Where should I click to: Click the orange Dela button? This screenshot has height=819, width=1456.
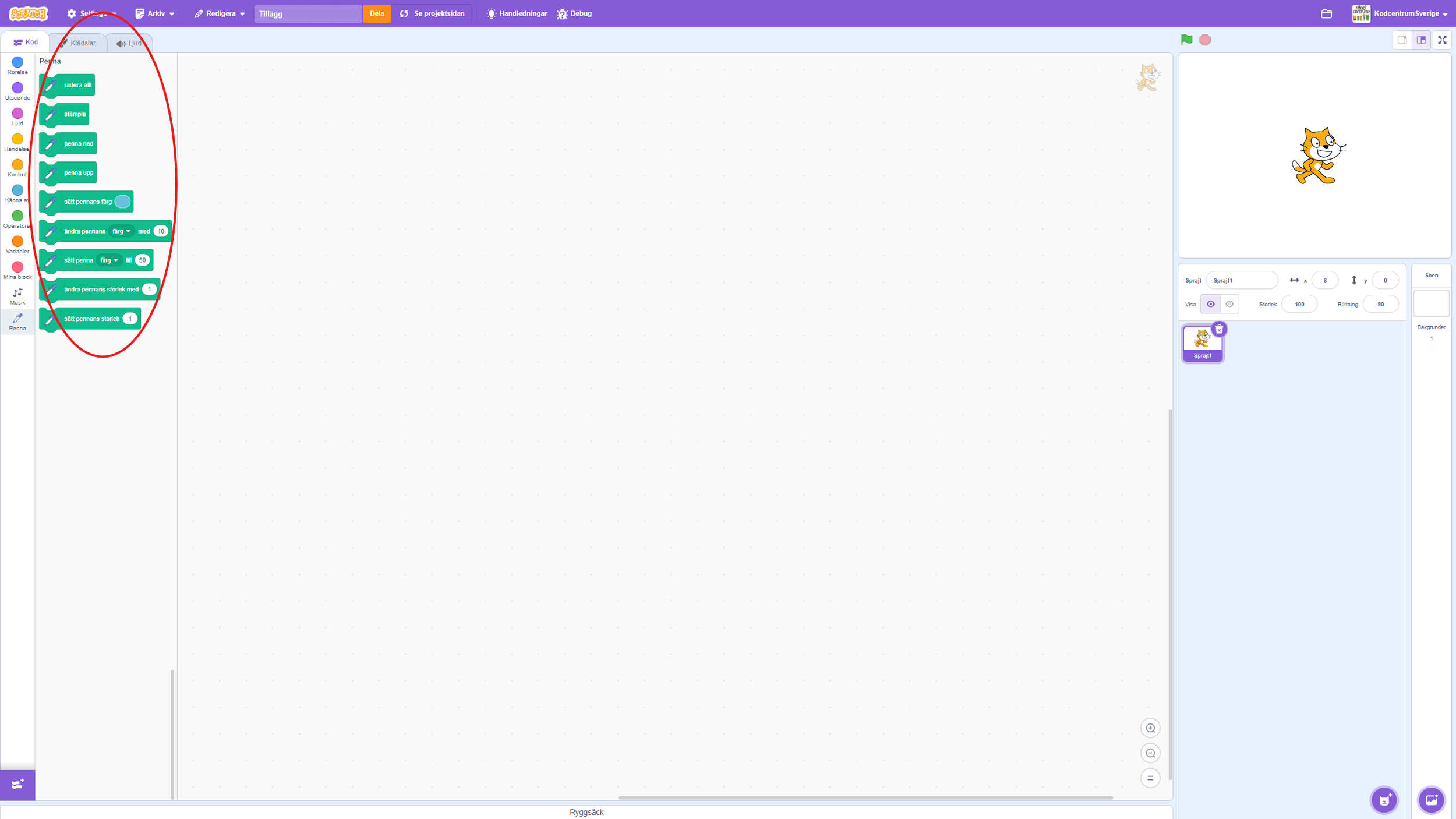(377, 14)
